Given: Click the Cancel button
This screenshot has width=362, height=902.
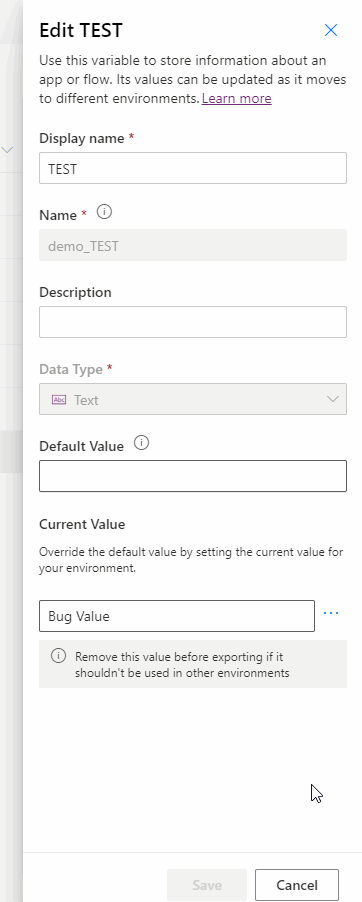Looking at the screenshot, I should pyautogui.click(x=297, y=885).
